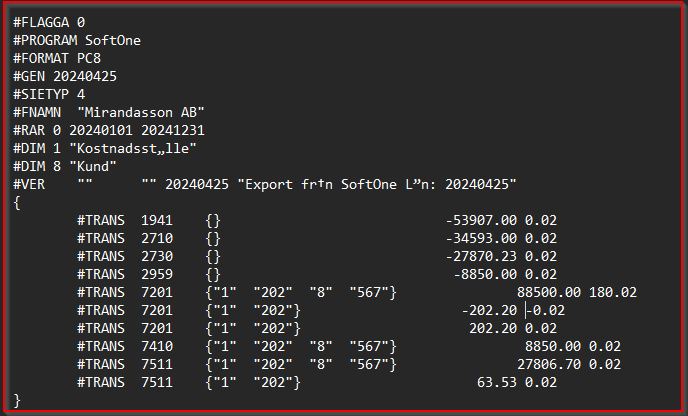Screen dimensions: 688x416
Task: Click the #DIM 8 "Kund" line
Action: click(65, 166)
